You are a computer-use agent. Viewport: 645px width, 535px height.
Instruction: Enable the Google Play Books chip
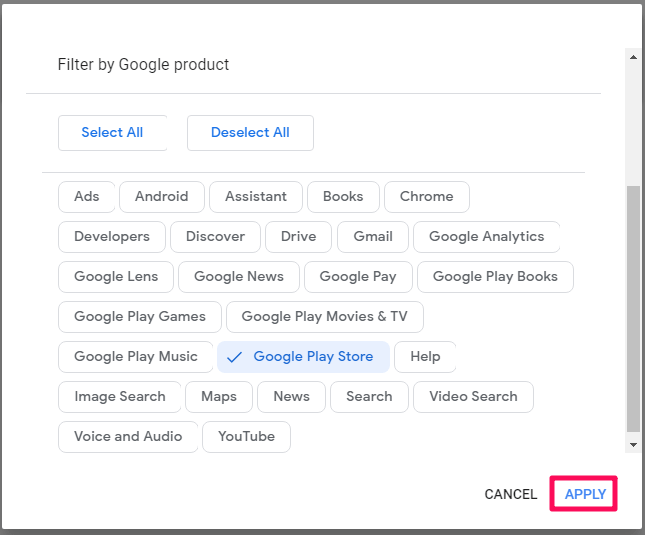495,276
